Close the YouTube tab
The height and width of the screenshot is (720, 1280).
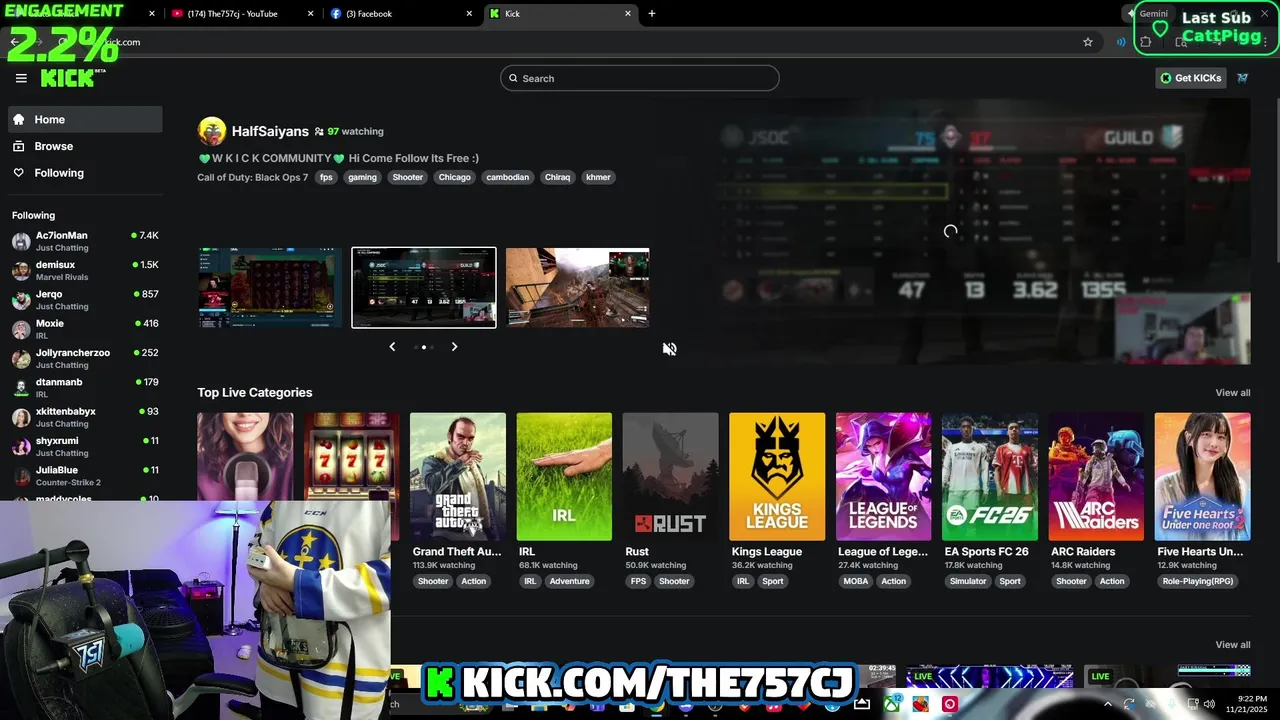[310, 14]
